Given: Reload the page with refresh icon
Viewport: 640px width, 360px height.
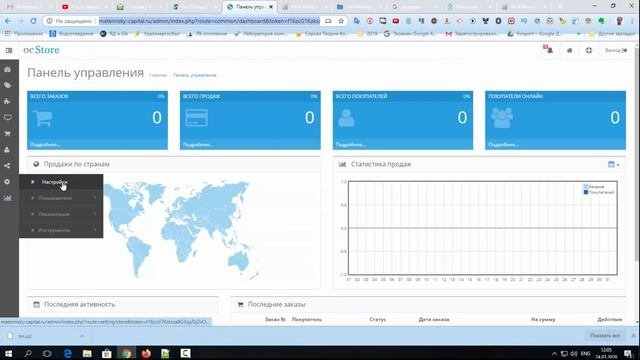Looking at the screenshot, I should coord(33,21).
